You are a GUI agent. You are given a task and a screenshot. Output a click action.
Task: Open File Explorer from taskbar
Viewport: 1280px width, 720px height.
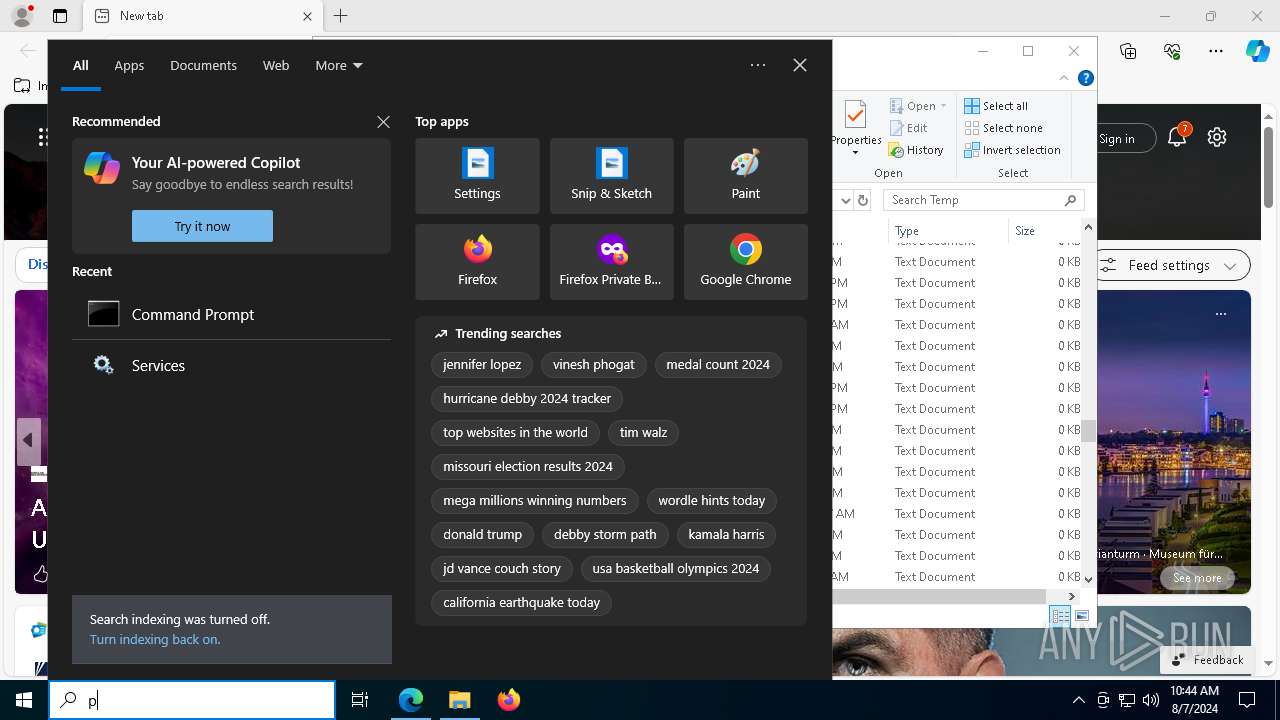[460, 700]
